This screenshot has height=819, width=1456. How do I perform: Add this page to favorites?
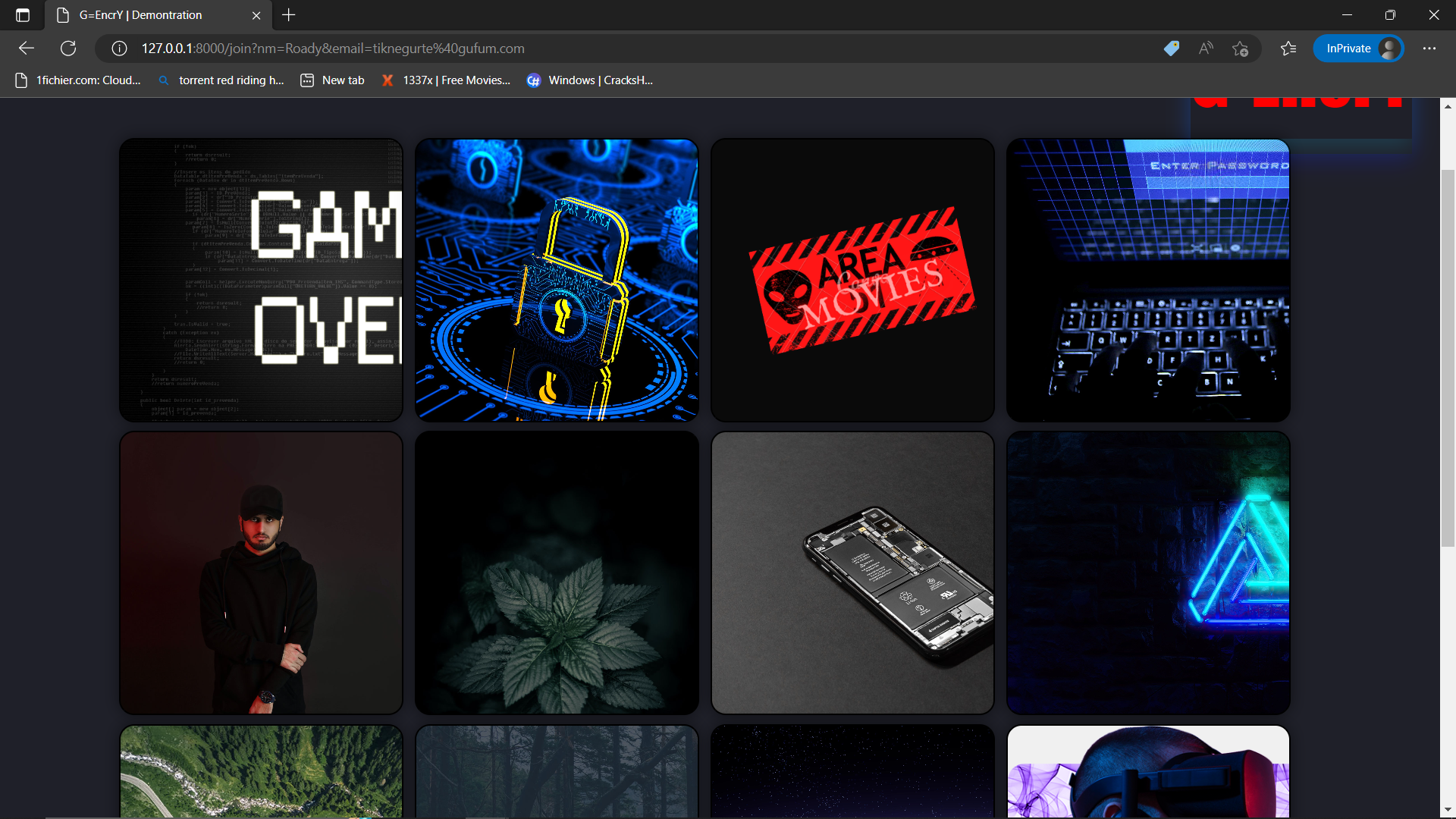pyautogui.click(x=1241, y=49)
